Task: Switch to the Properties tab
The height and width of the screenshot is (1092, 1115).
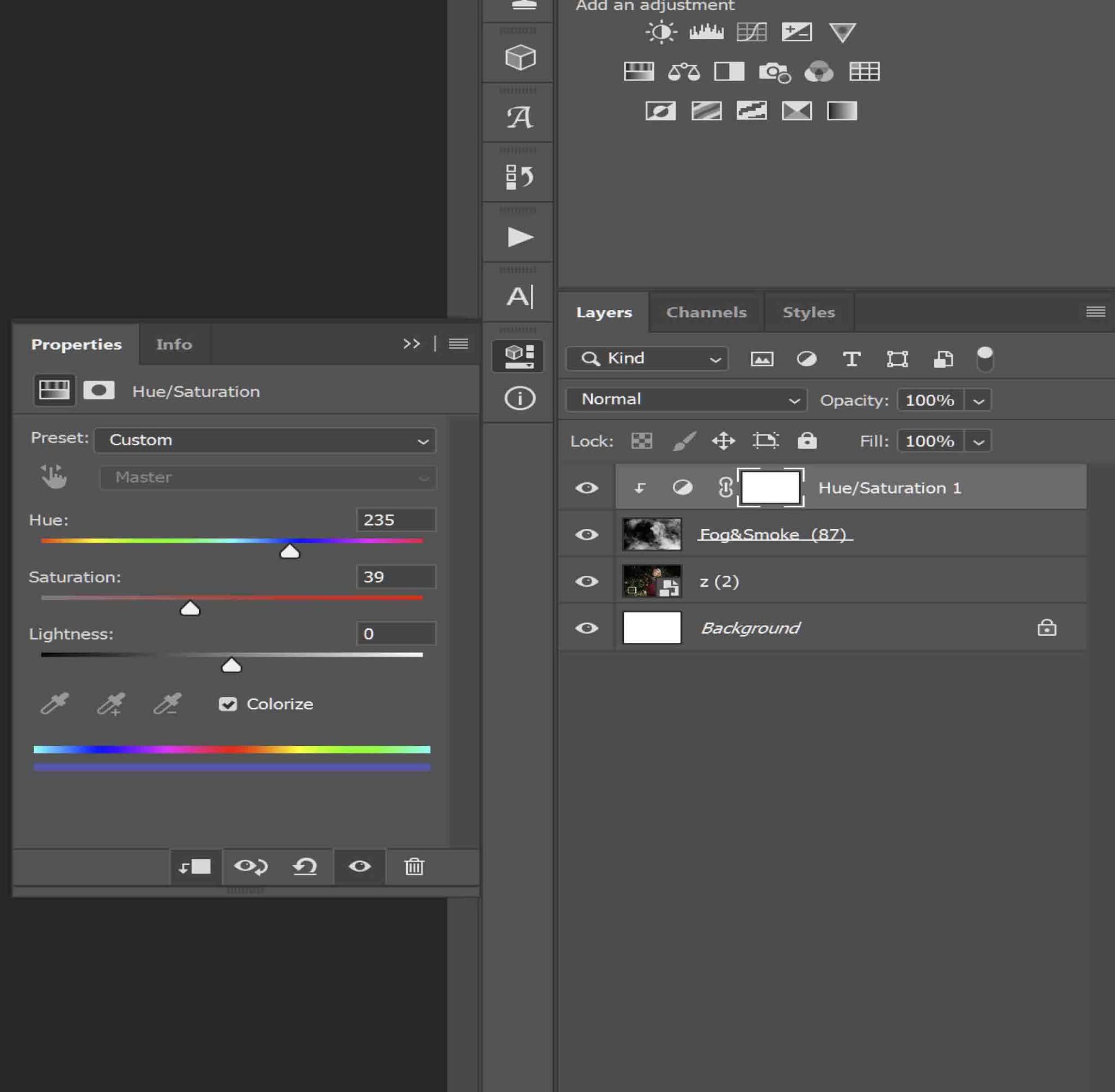Action: [76, 344]
